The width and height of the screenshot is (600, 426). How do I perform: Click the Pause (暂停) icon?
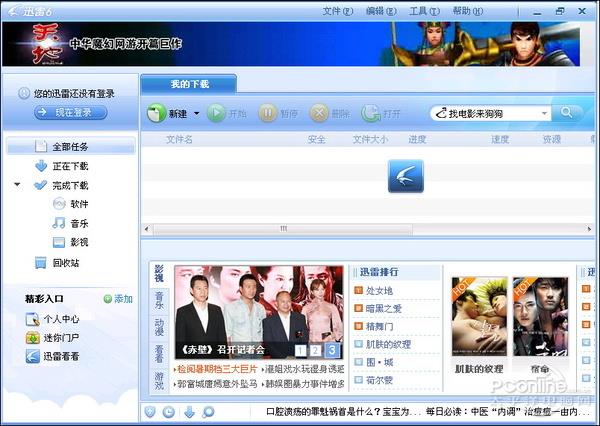pyautogui.click(x=268, y=113)
